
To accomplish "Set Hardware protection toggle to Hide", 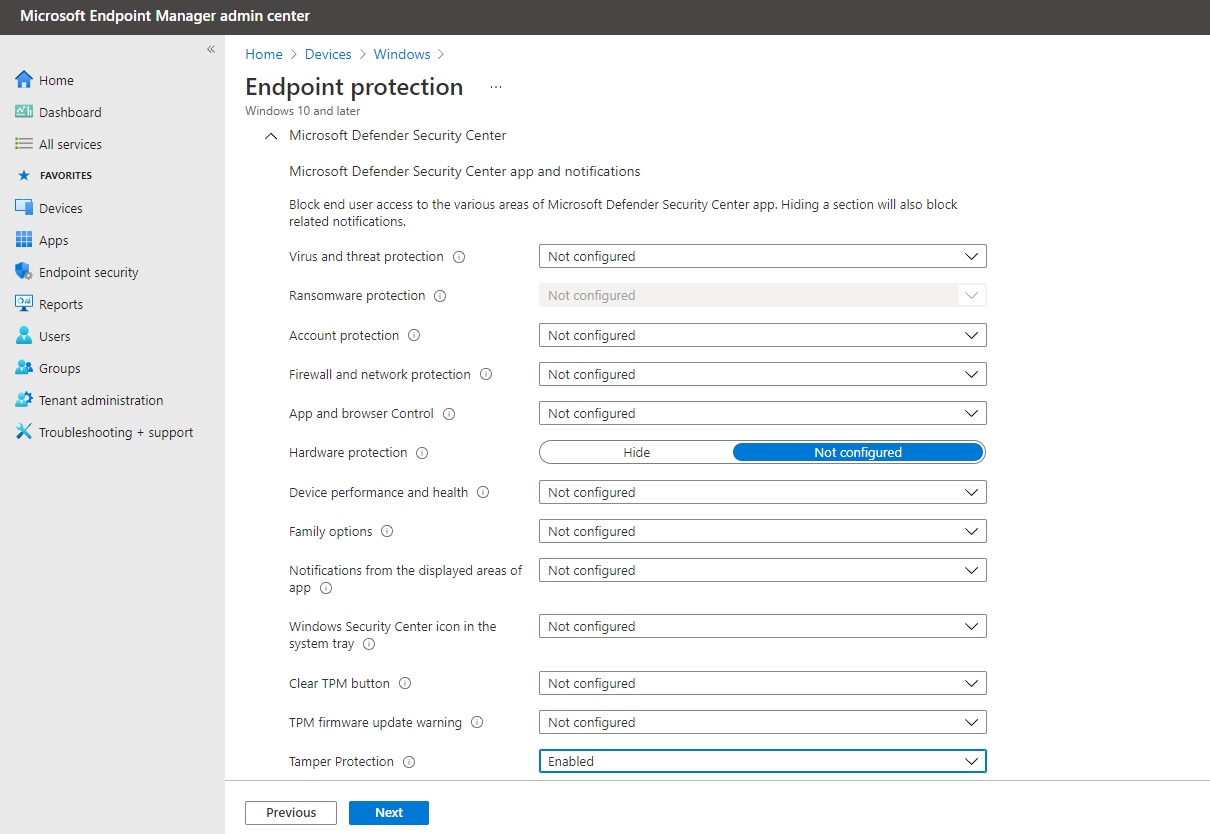I will point(637,452).
